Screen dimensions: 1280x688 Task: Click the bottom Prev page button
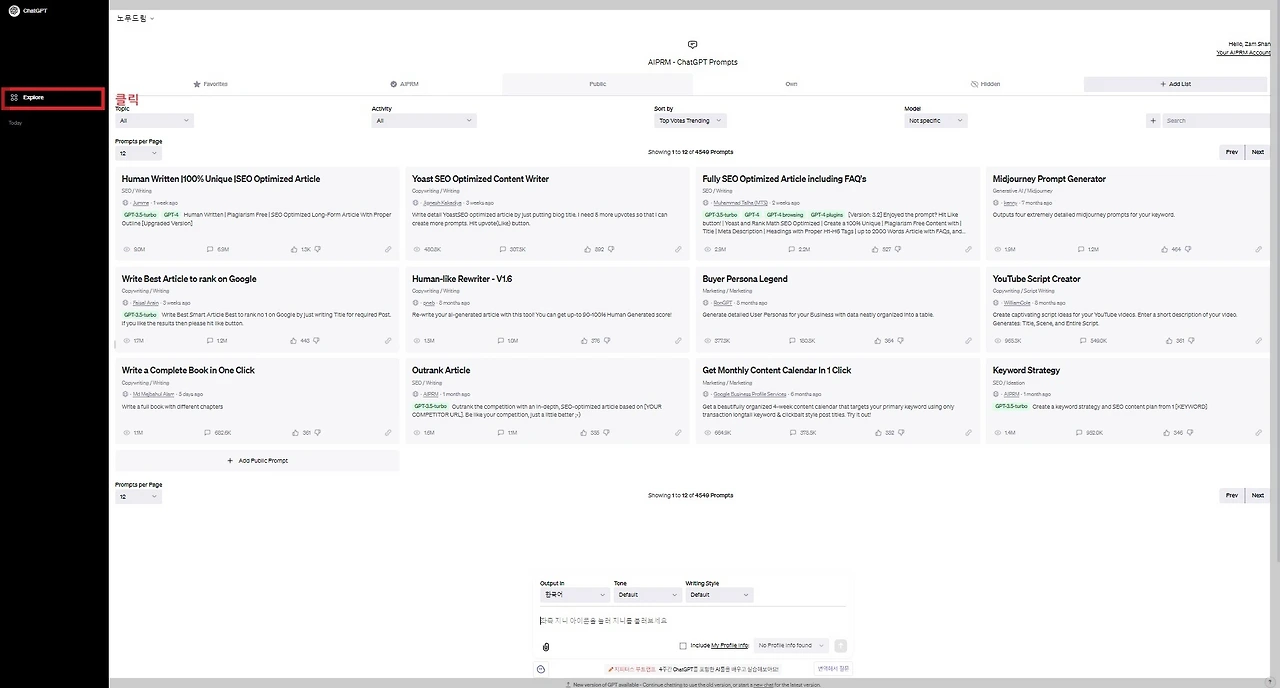pyautogui.click(x=1231, y=495)
